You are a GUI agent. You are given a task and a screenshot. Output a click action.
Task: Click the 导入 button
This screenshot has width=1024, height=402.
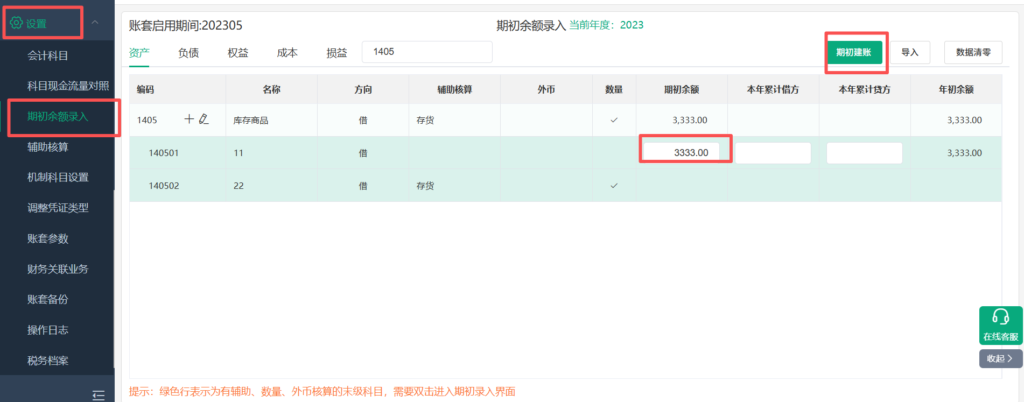tap(909, 52)
